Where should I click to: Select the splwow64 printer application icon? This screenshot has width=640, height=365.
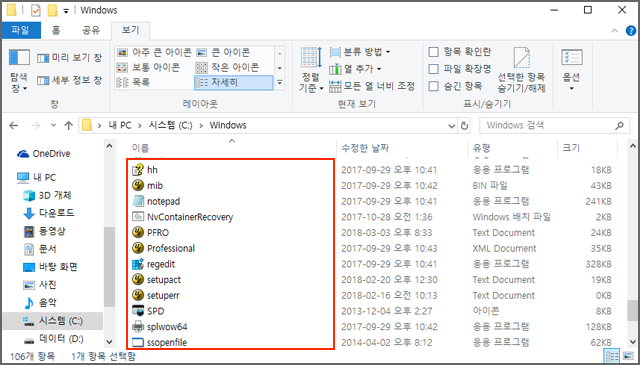(138, 327)
